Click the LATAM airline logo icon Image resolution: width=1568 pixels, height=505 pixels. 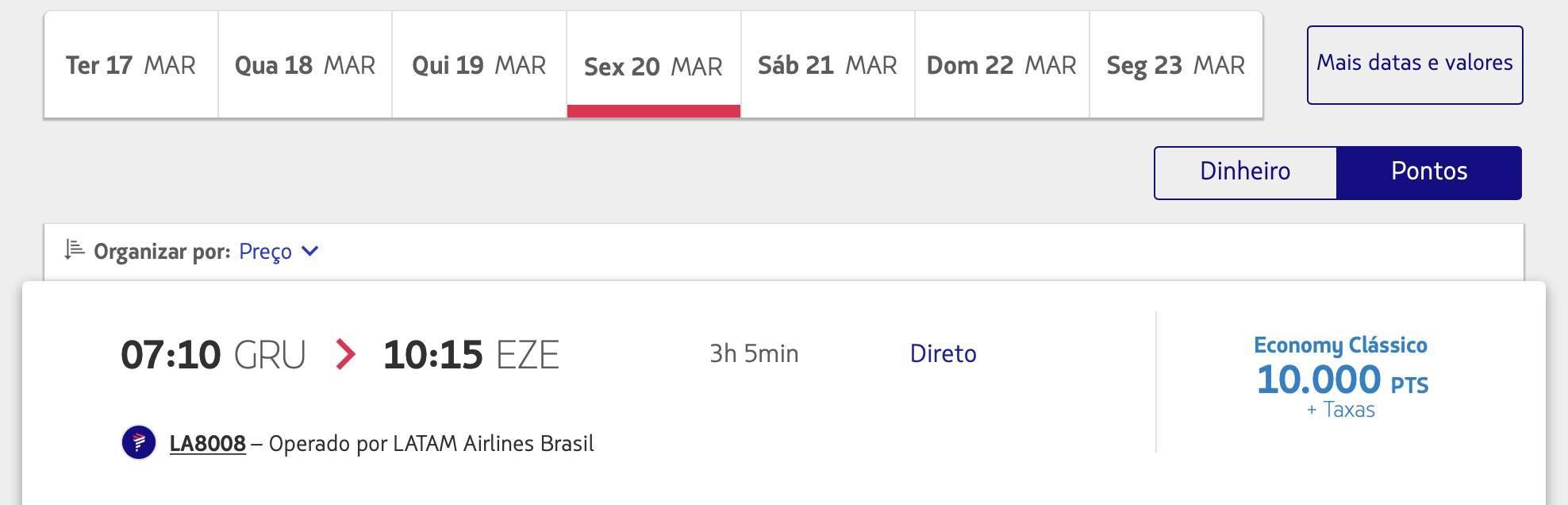click(x=139, y=442)
